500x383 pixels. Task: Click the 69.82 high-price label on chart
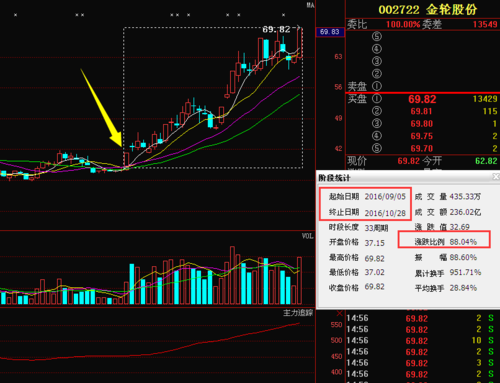(x=276, y=29)
